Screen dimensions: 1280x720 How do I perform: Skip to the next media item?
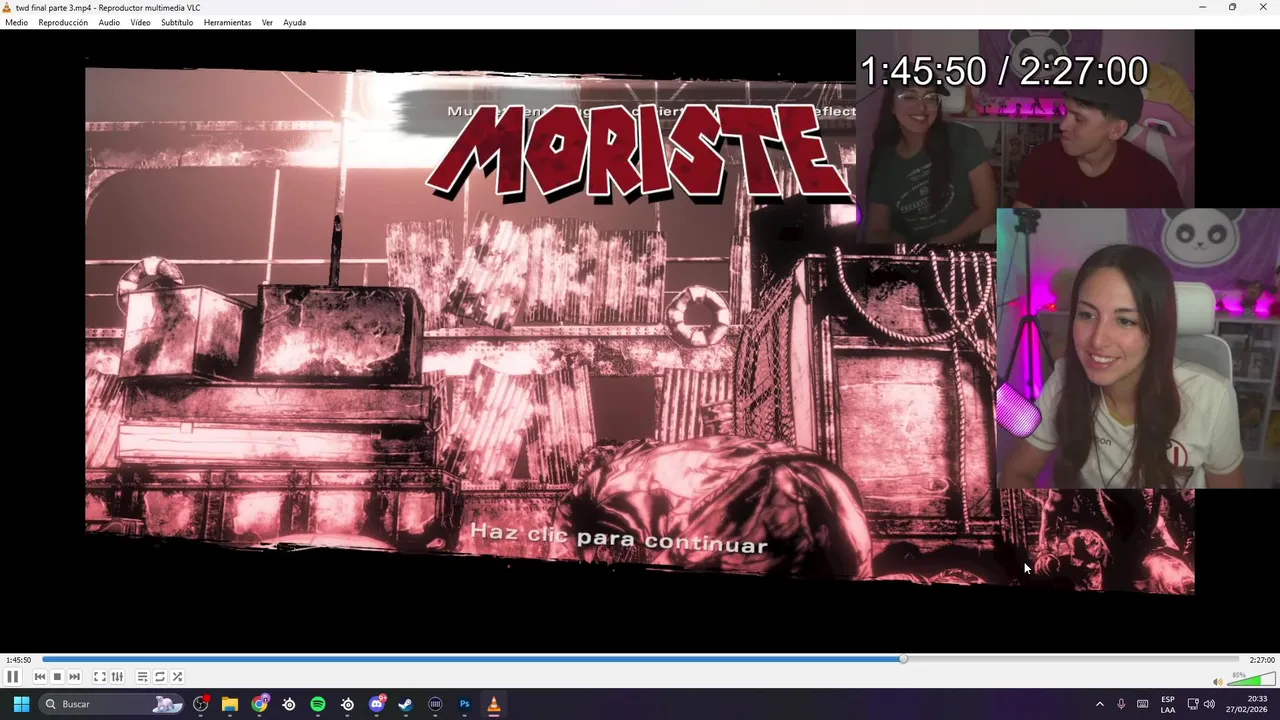(x=74, y=677)
